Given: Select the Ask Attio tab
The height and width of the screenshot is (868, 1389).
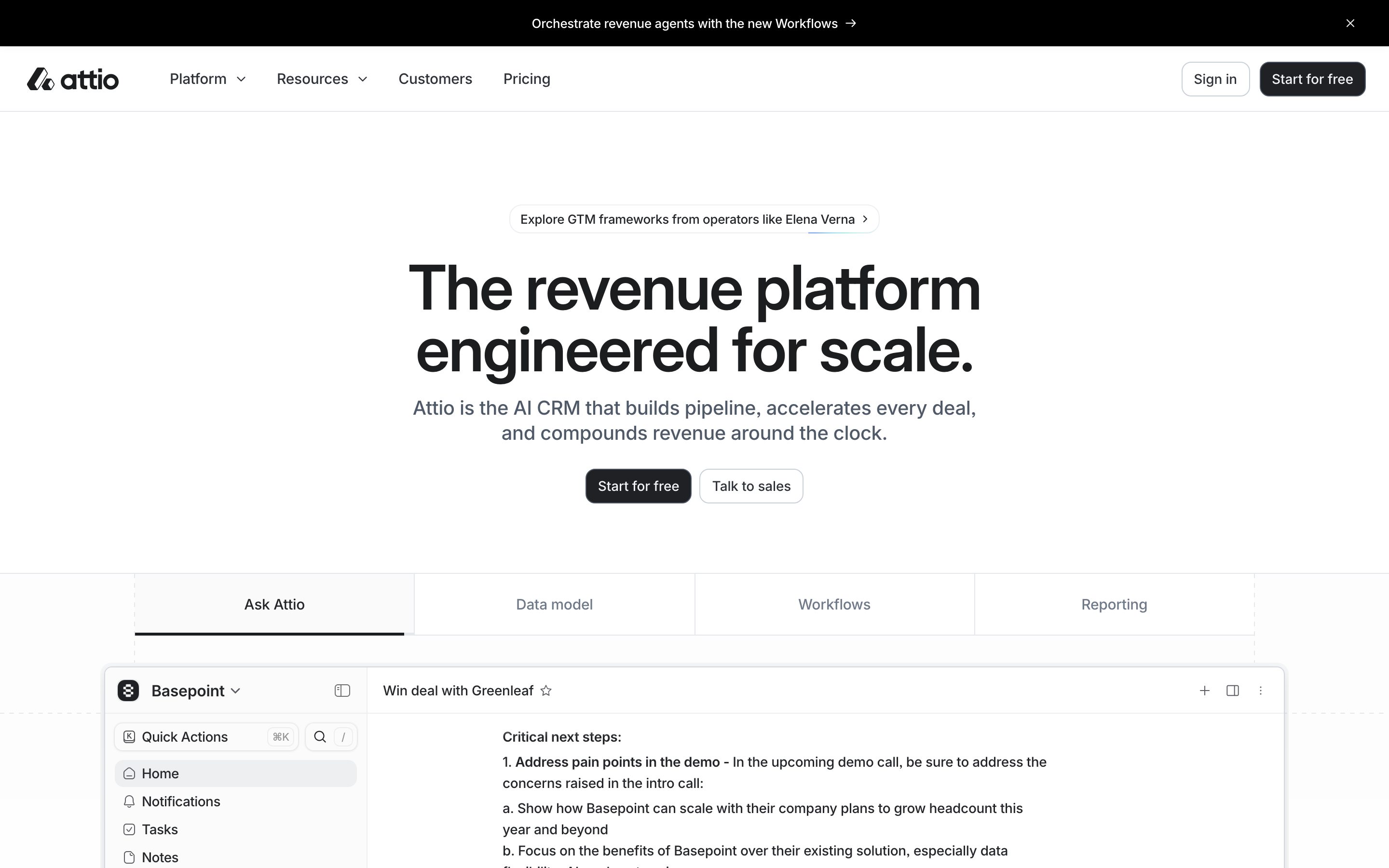Looking at the screenshot, I should (274, 605).
